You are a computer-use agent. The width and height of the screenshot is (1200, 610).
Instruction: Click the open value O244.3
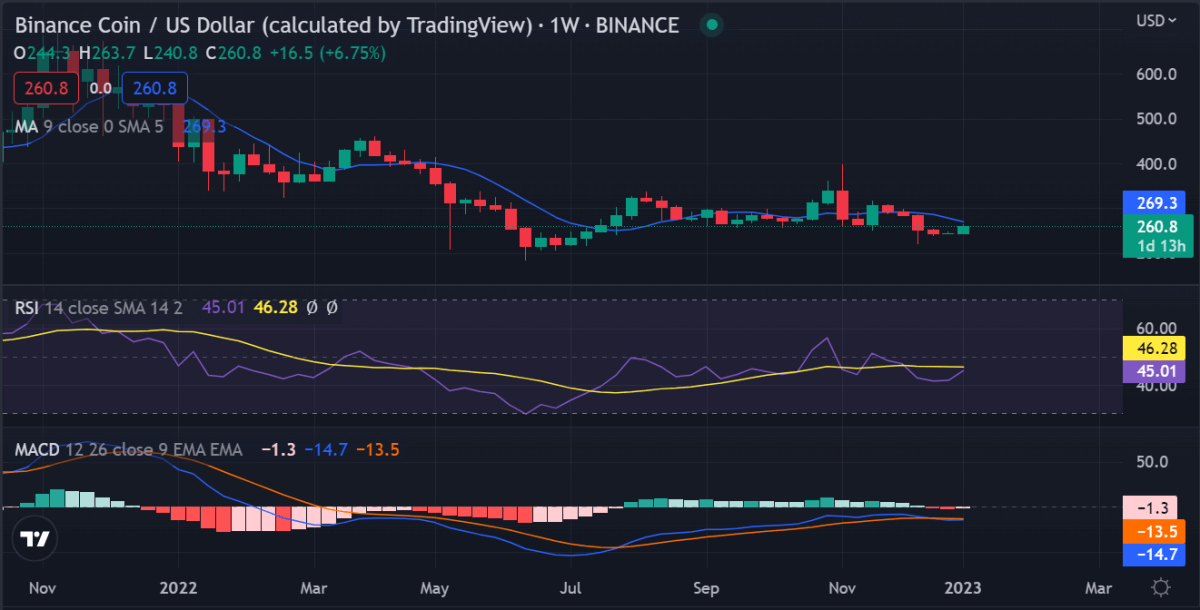tap(42, 52)
